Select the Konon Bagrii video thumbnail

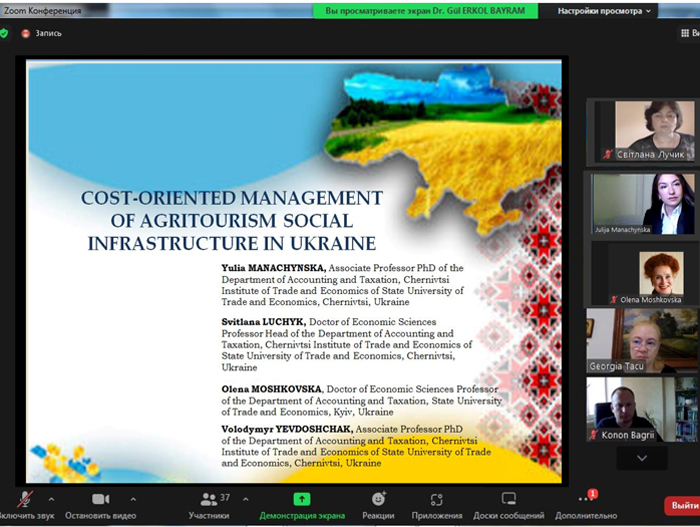642,410
